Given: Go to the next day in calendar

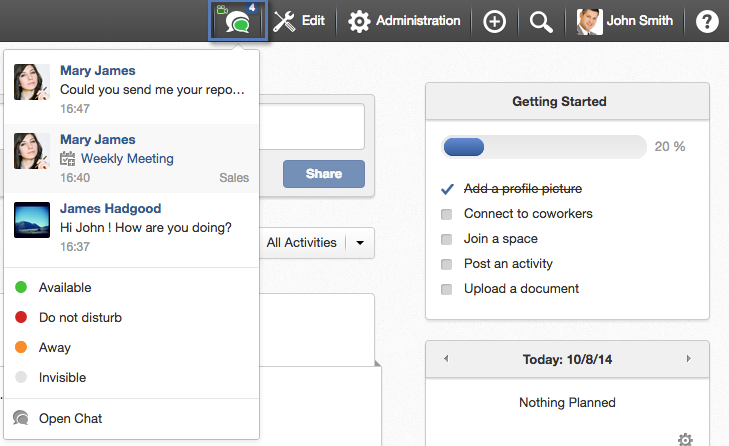Looking at the screenshot, I should (689, 359).
